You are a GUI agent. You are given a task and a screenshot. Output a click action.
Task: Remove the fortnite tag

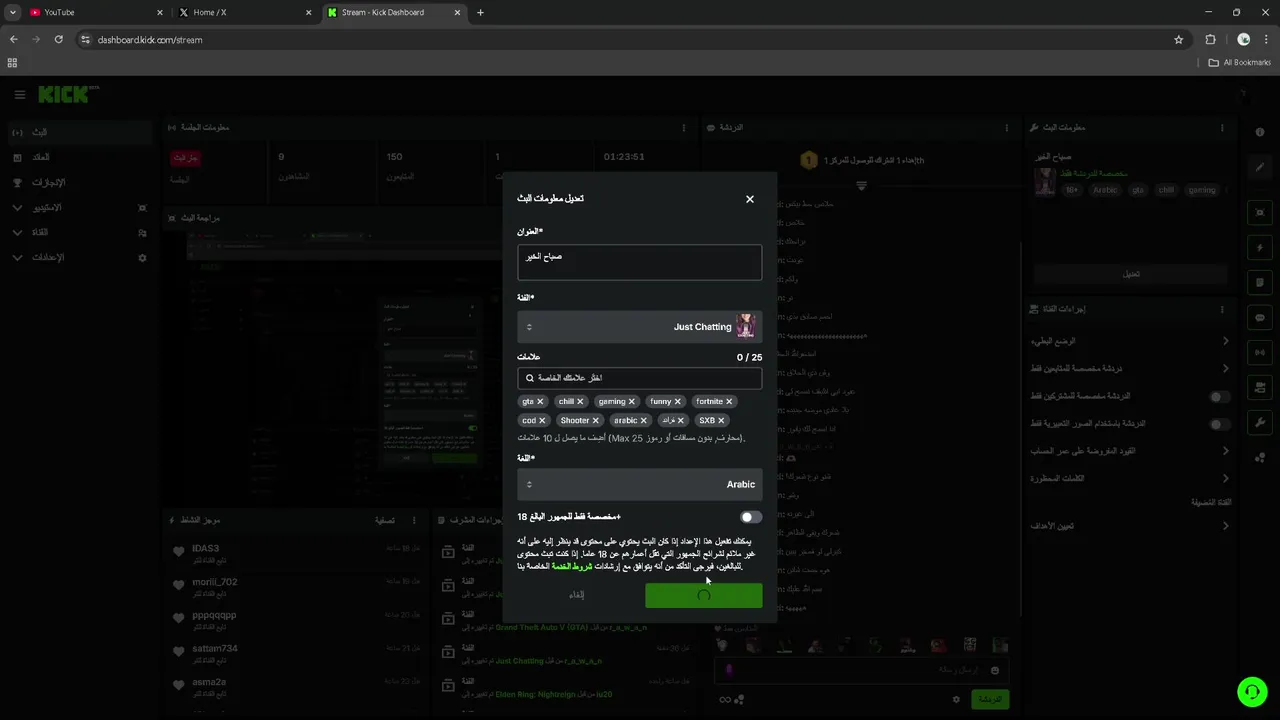click(x=729, y=402)
